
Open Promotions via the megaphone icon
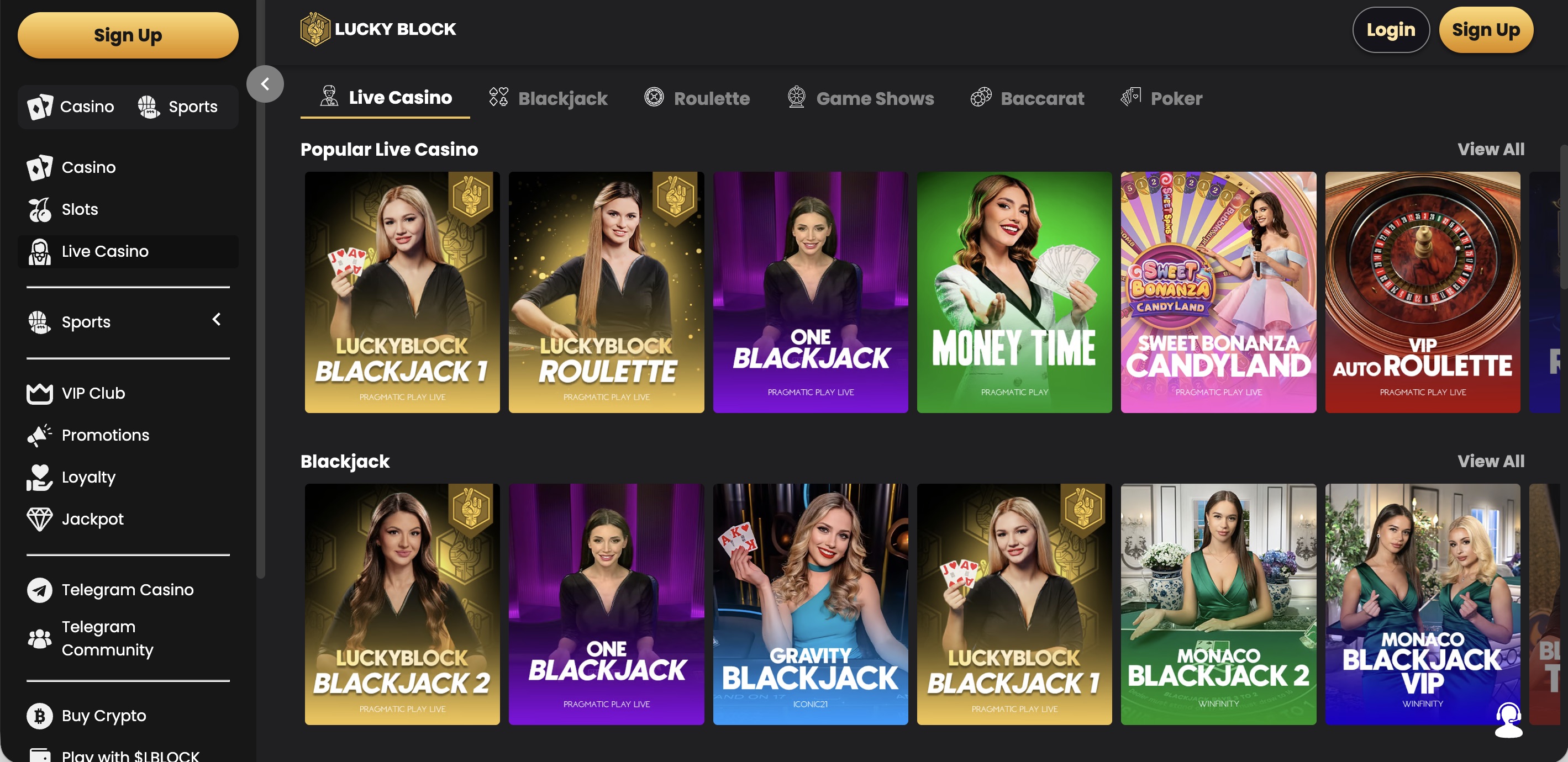[40, 436]
